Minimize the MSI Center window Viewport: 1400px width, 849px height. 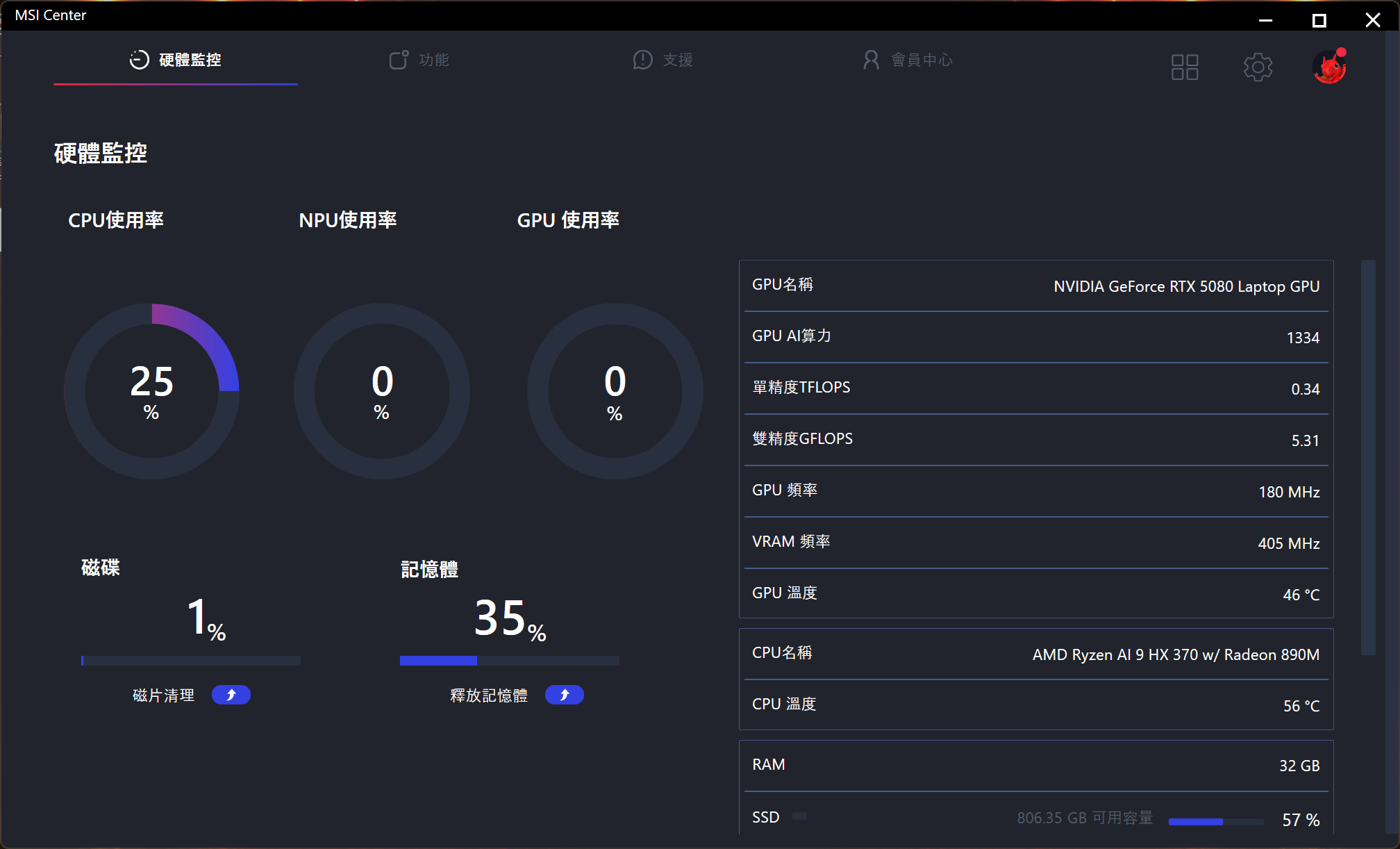click(1266, 20)
